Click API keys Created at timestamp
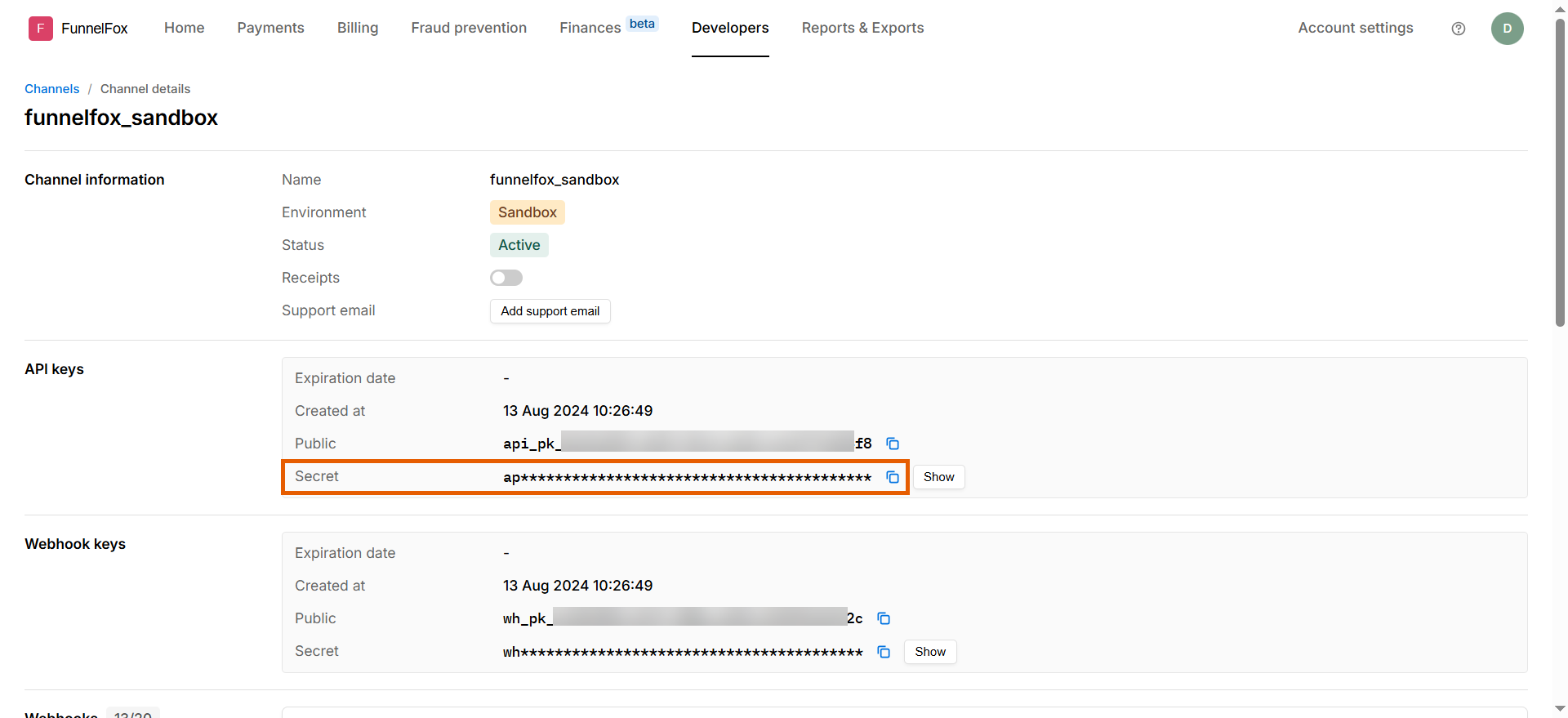1568x718 pixels. 578,411
